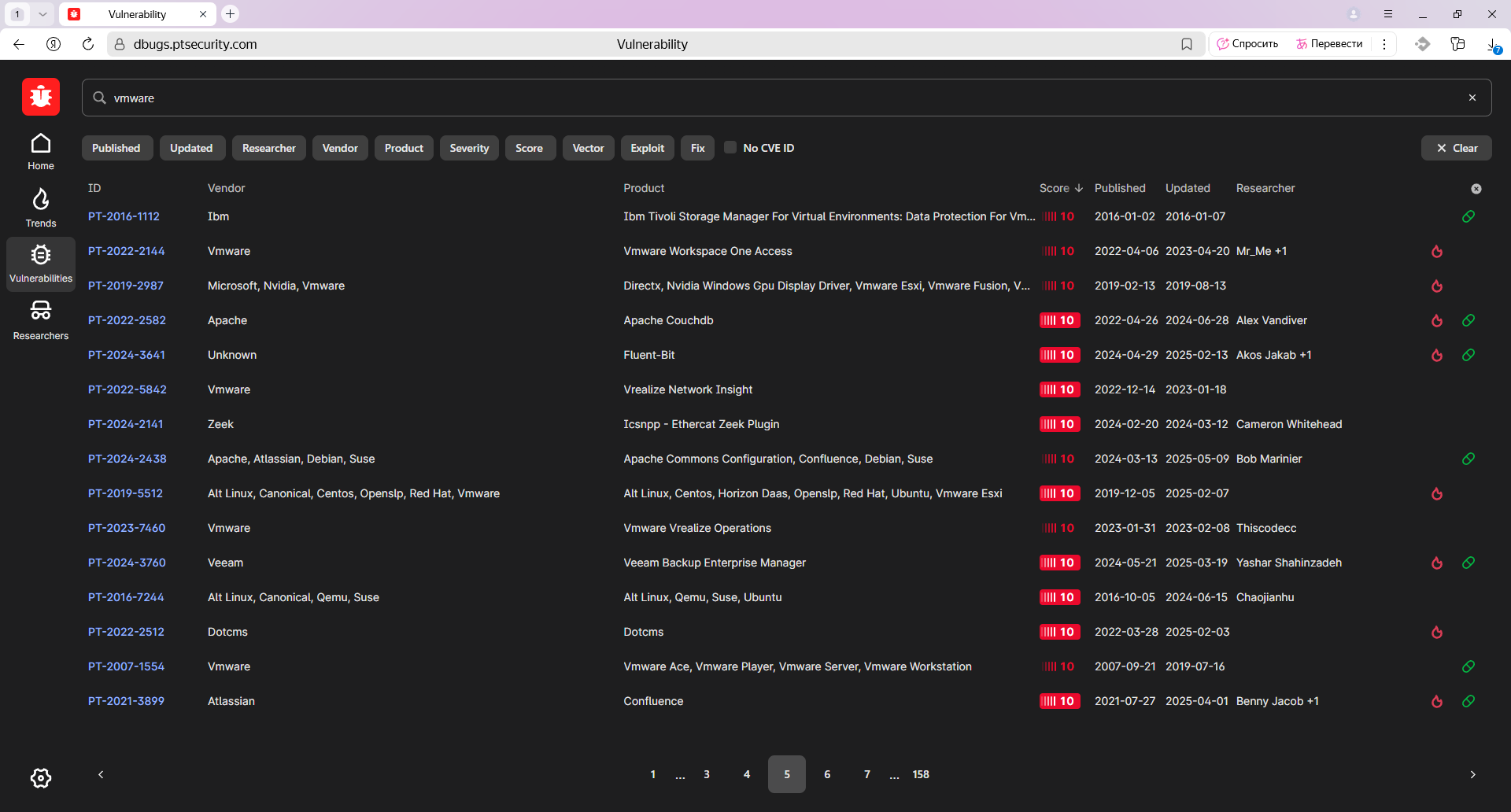Click the Спросить browser assistant button
Image resolution: width=1511 pixels, height=812 pixels.
pyautogui.click(x=1248, y=44)
